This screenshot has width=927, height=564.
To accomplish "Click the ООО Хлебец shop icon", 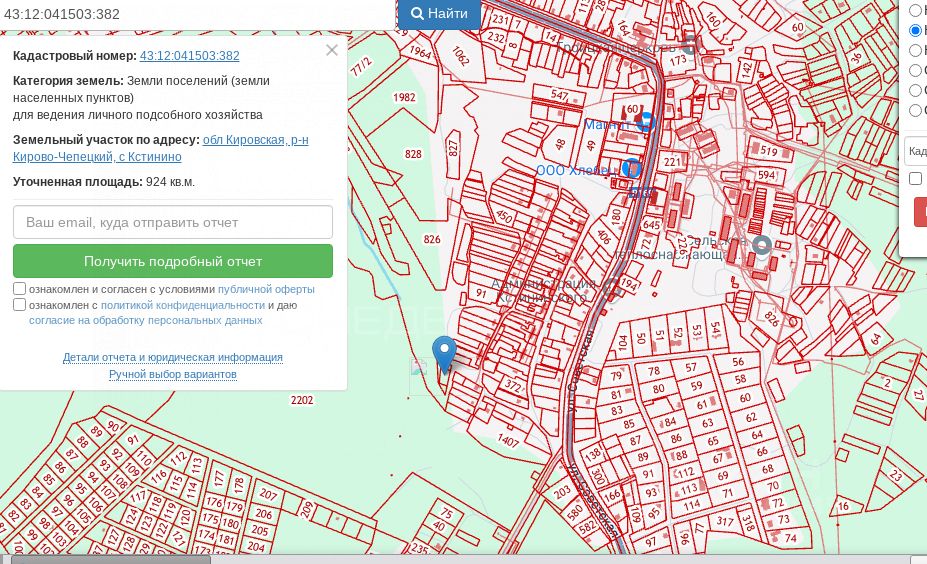I will pos(631,169).
